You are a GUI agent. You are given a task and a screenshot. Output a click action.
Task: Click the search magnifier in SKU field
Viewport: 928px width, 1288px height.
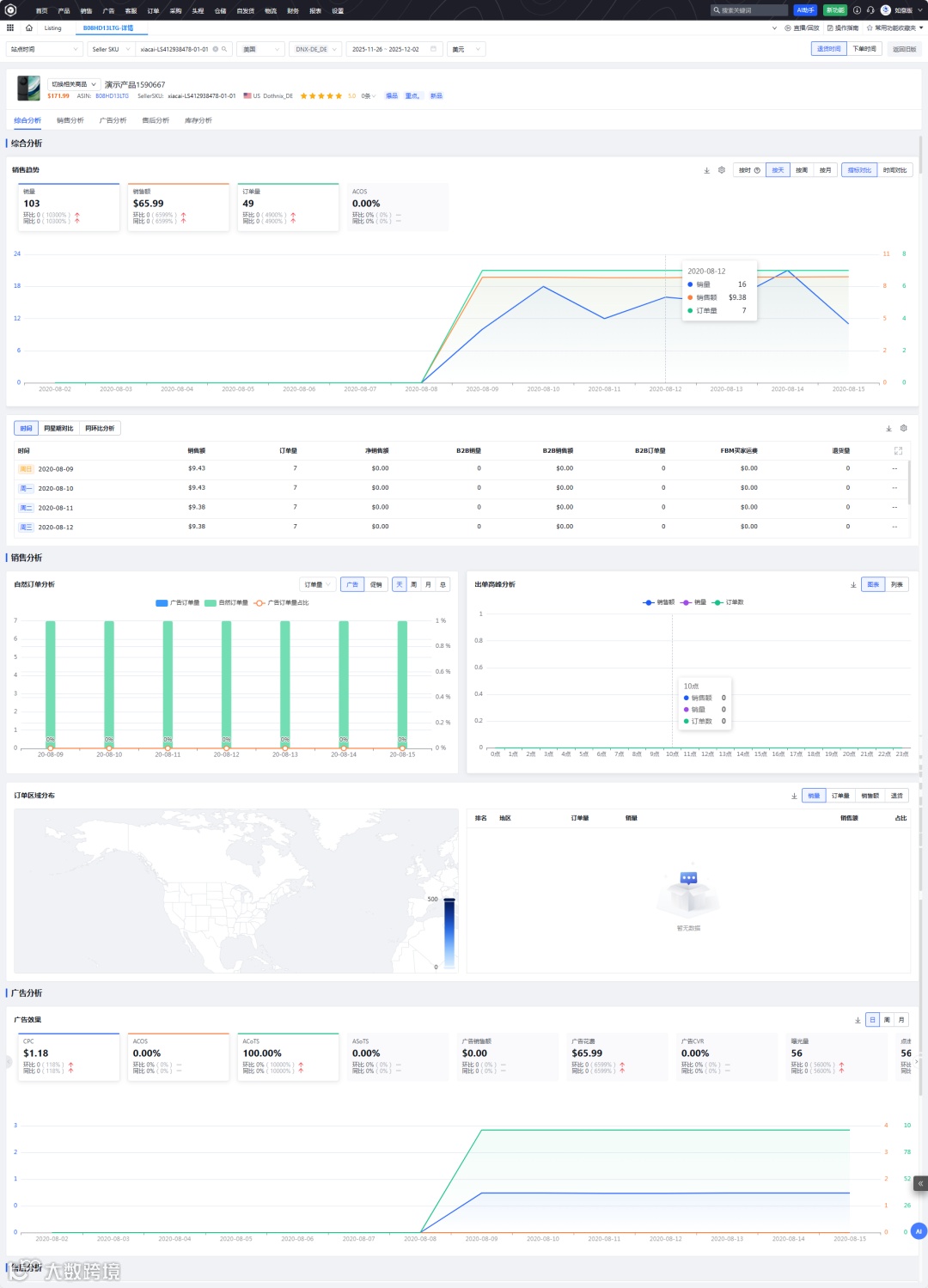coord(224,49)
